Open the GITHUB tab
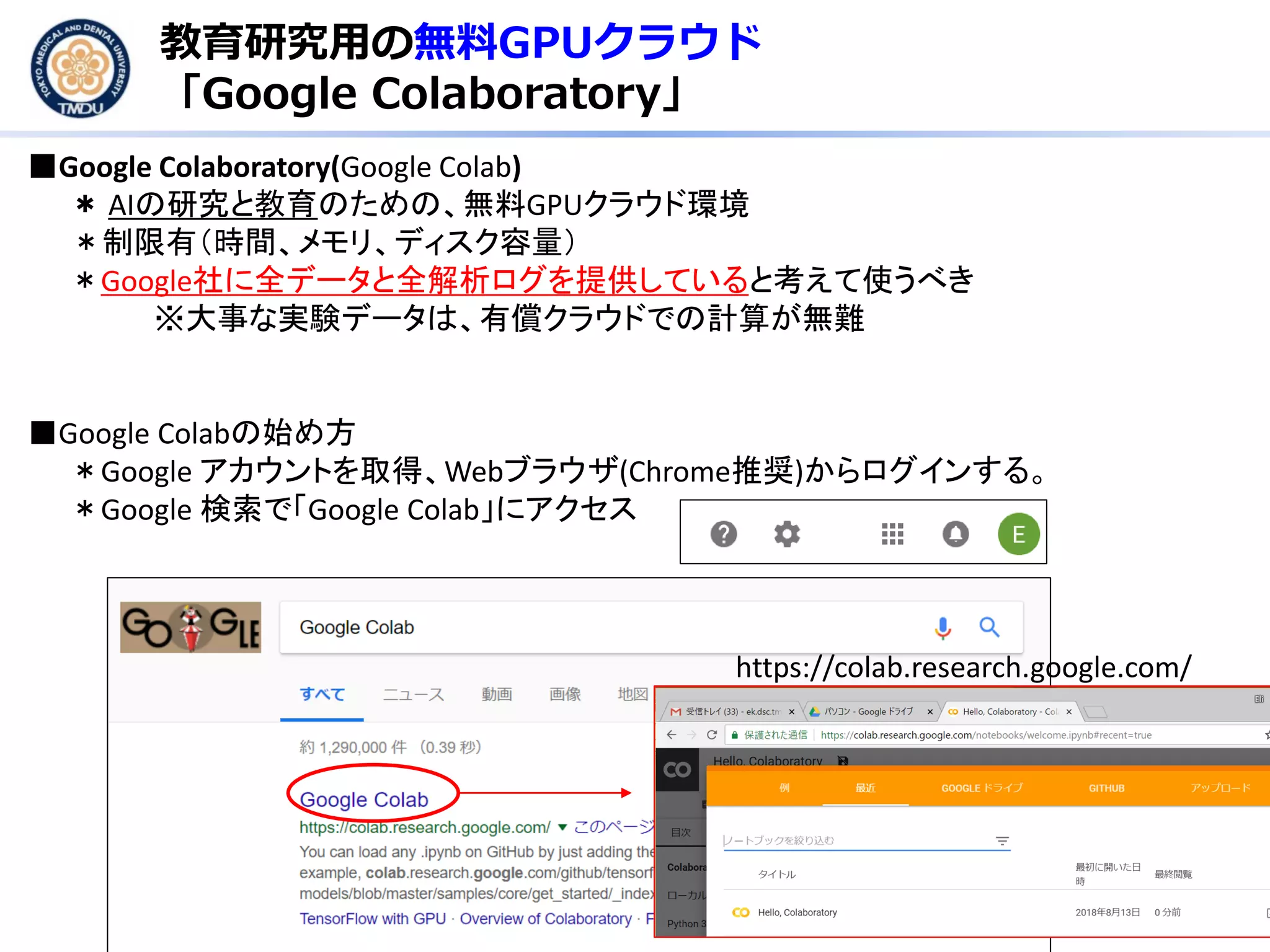This screenshot has height=952, width=1270. click(1106, 788)
